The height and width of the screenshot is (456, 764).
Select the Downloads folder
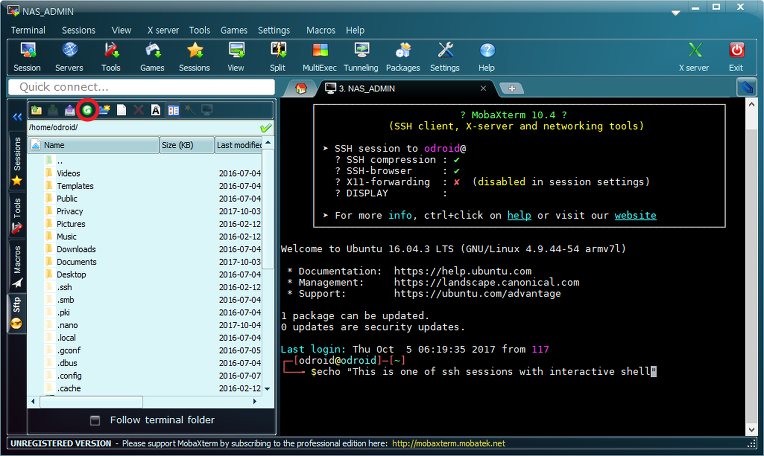coord(76,249)
